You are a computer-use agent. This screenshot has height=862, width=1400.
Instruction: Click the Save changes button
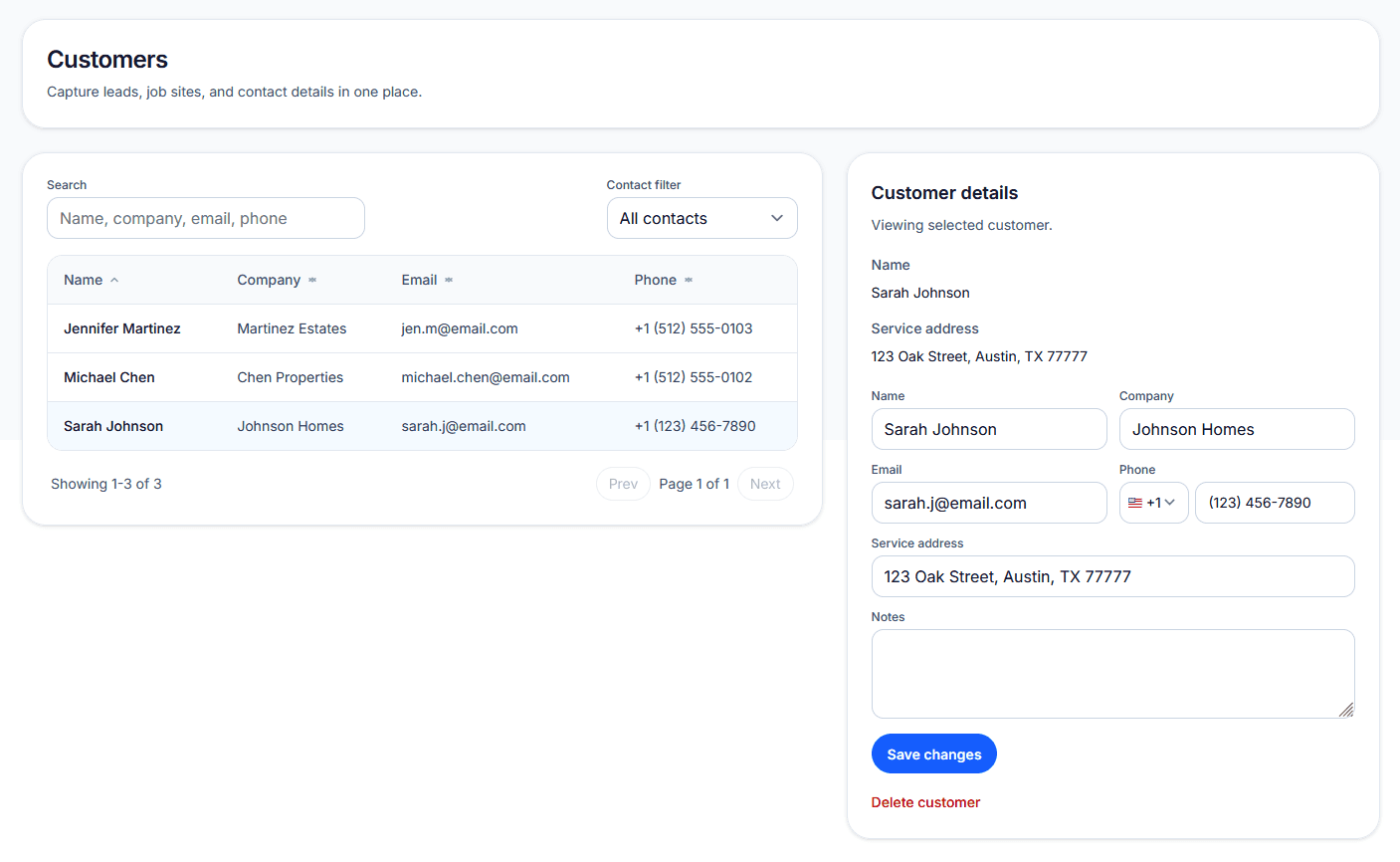[x=934, y=754]
